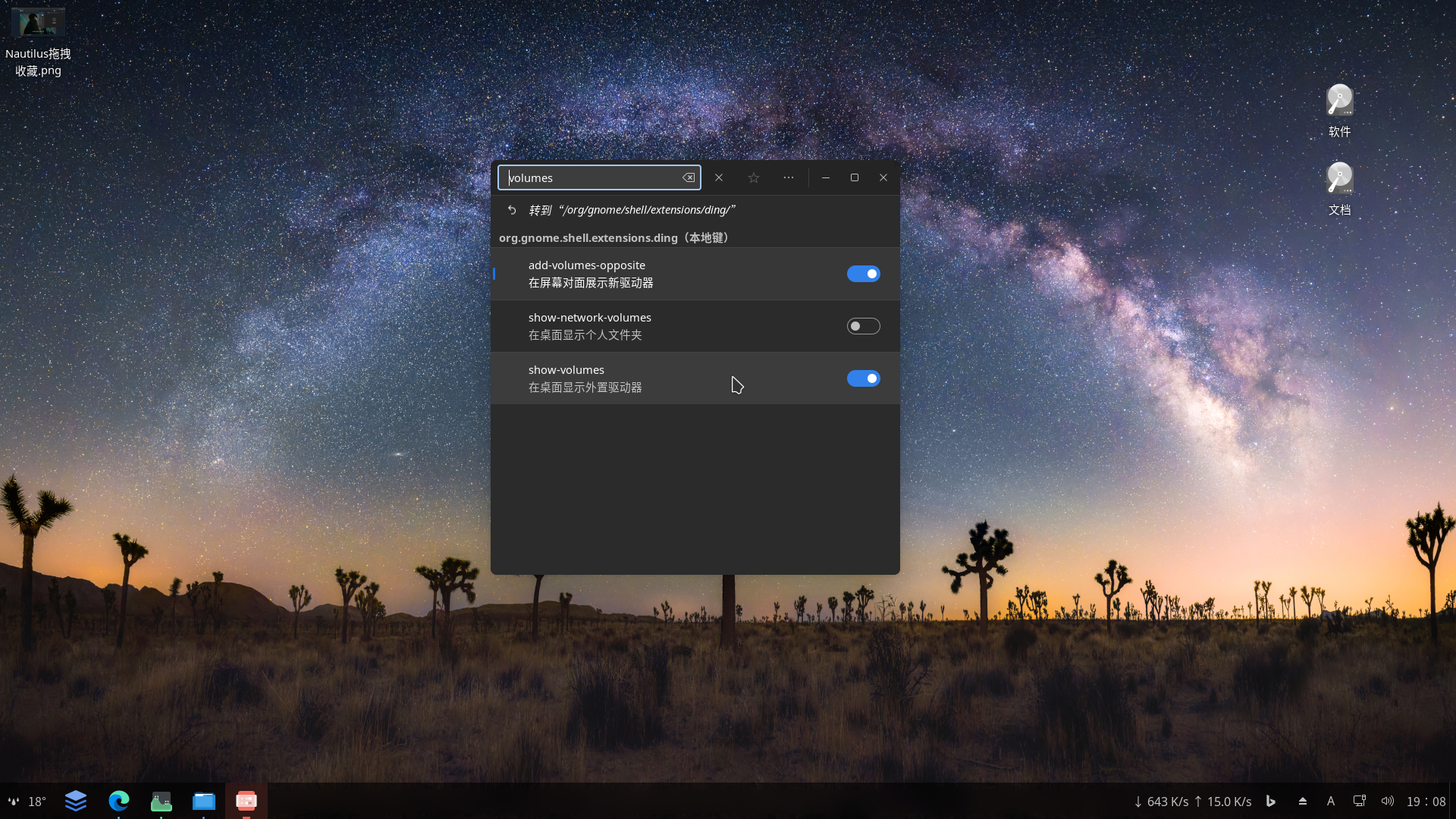1456x819 pixels.
Task: Go to /org/gnome/shell/extensions/ding/ path
Action: point(631,210)
